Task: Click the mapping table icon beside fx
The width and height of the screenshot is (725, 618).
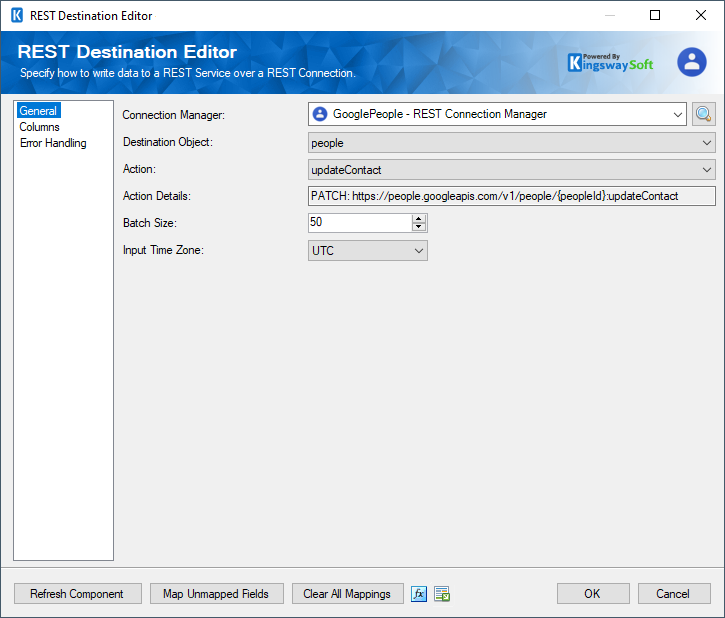Action: point(442,594)
